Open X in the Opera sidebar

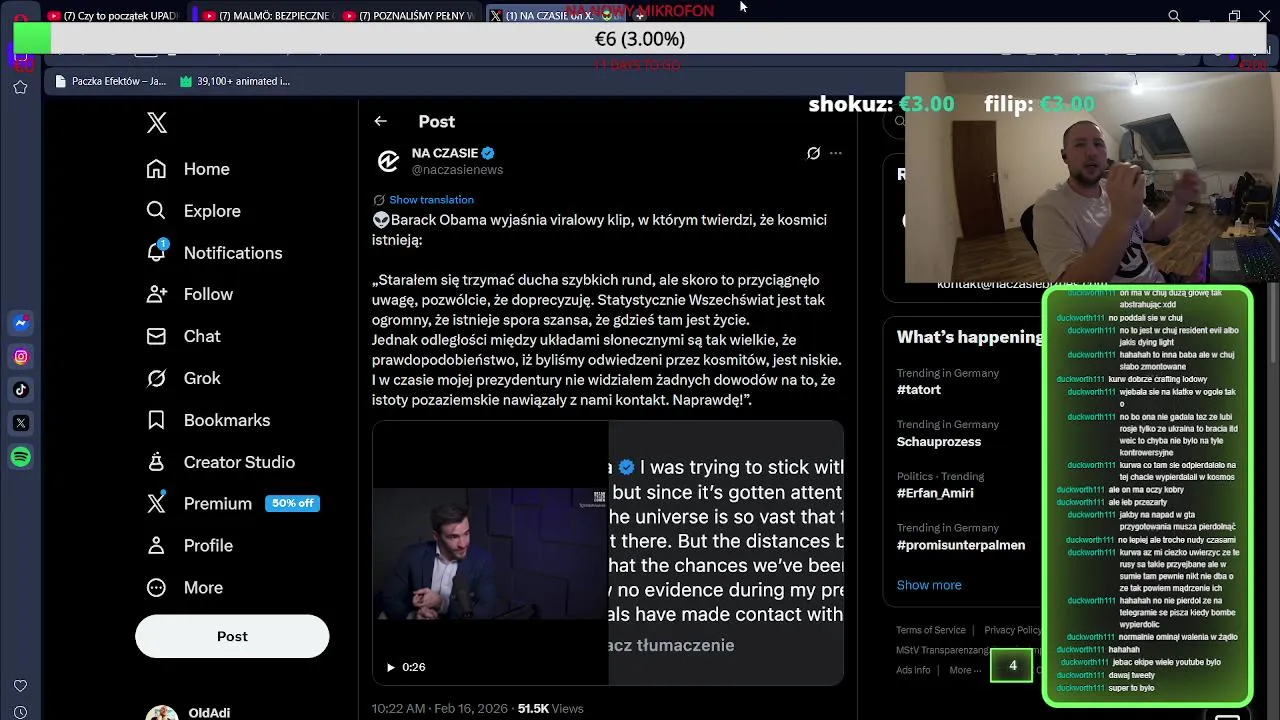click(x=21, y=423)
